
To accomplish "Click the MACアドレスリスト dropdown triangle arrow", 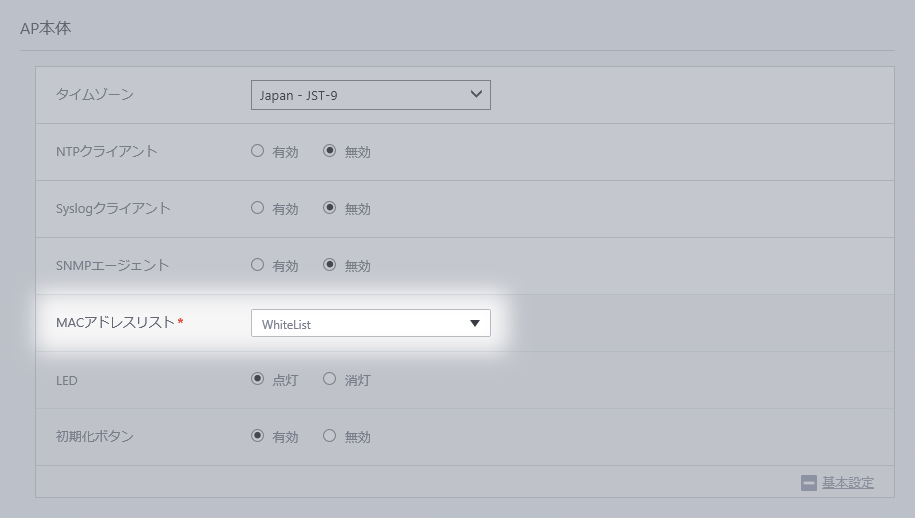I will [x=475, y=323].
